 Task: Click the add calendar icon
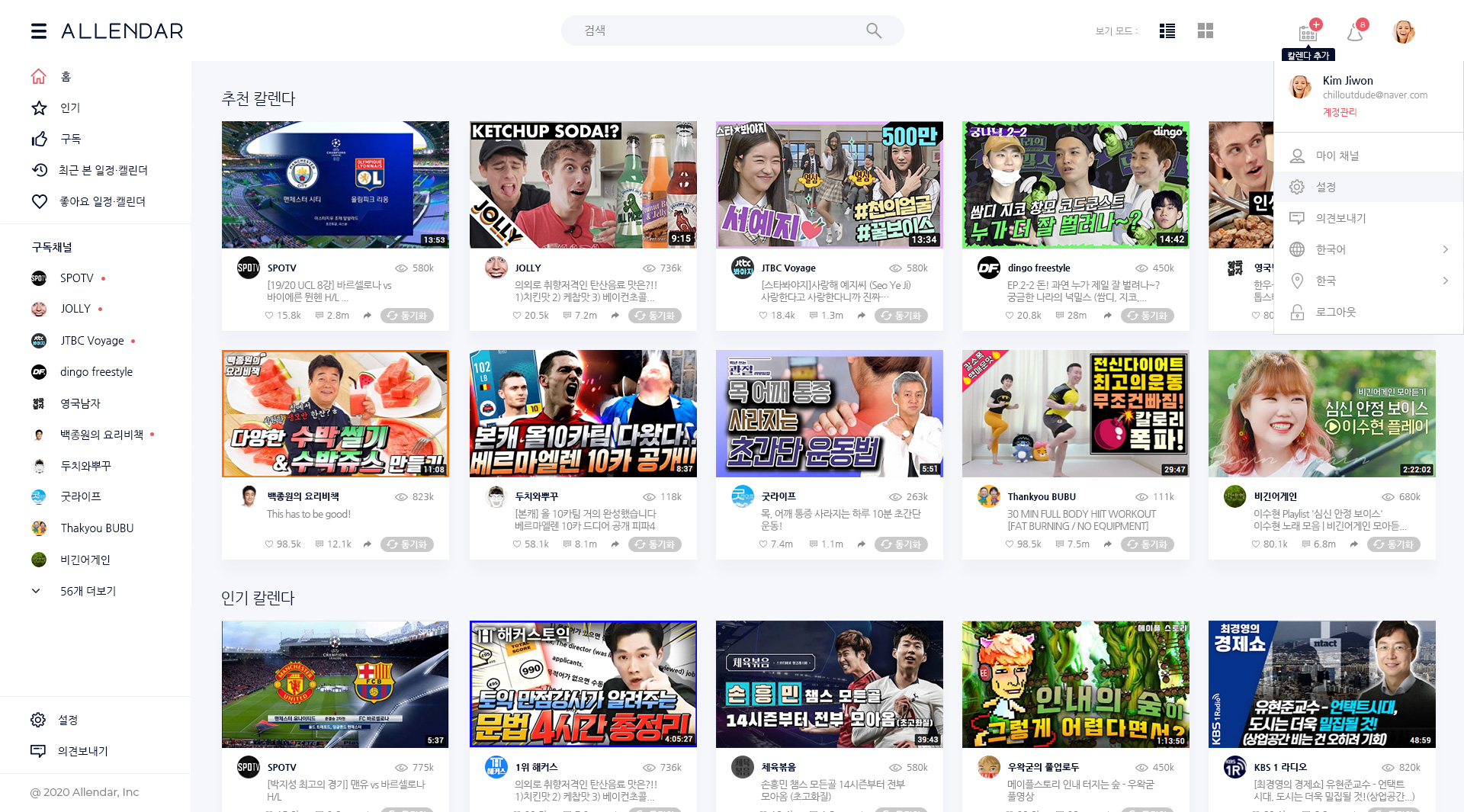point(1308,32)
